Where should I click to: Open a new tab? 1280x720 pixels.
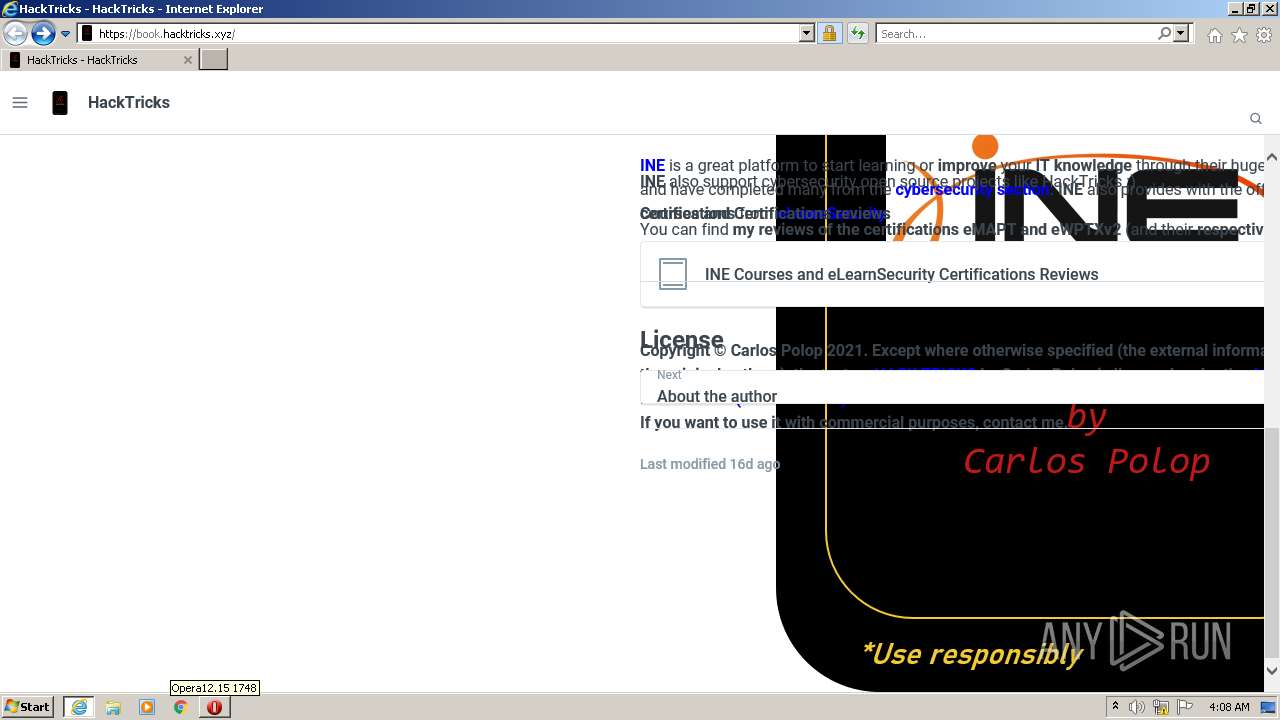click(x=214, y=60)
